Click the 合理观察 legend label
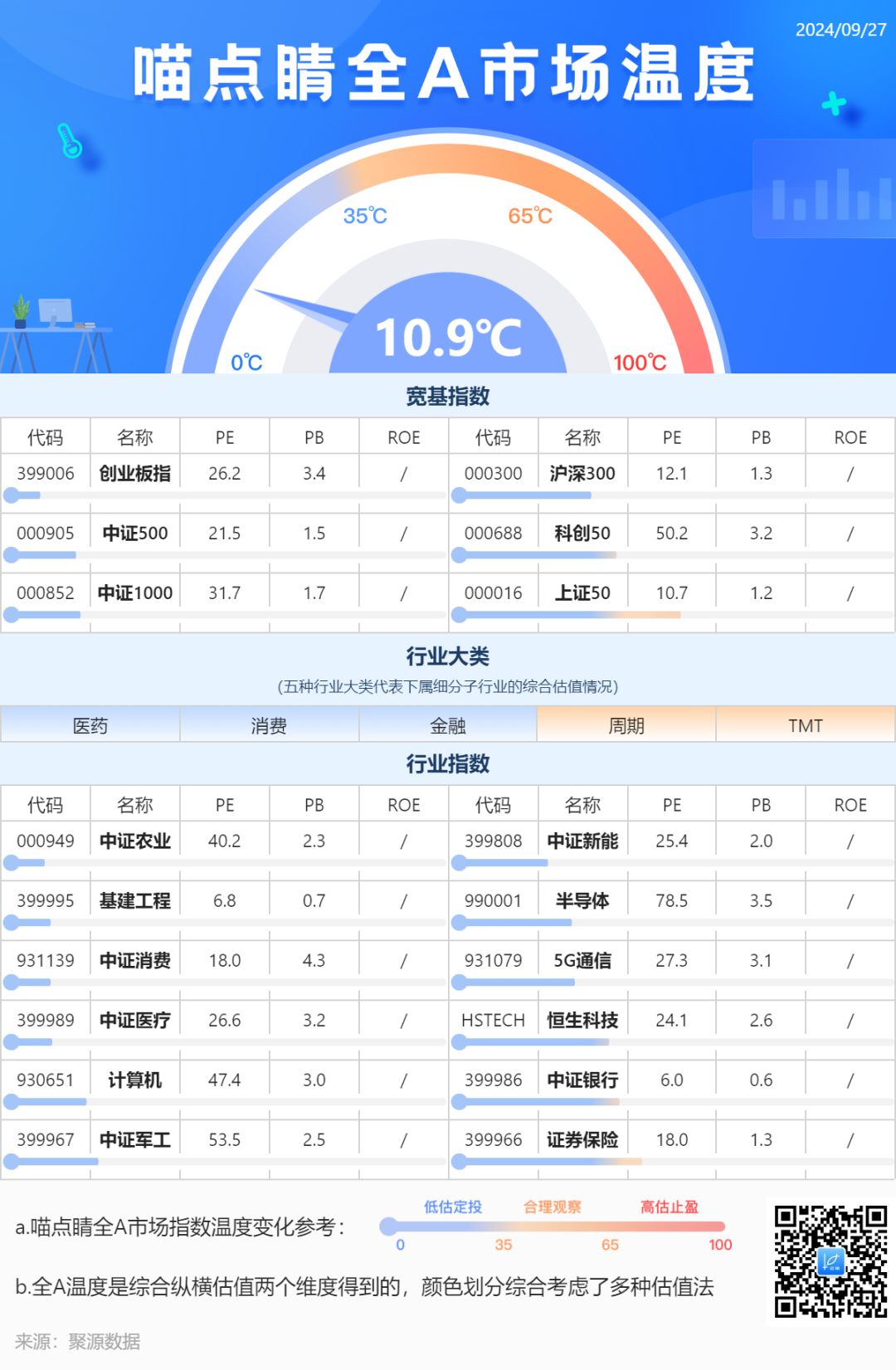Viewport: 896px width, 1370px height. tap(553, 1207)
